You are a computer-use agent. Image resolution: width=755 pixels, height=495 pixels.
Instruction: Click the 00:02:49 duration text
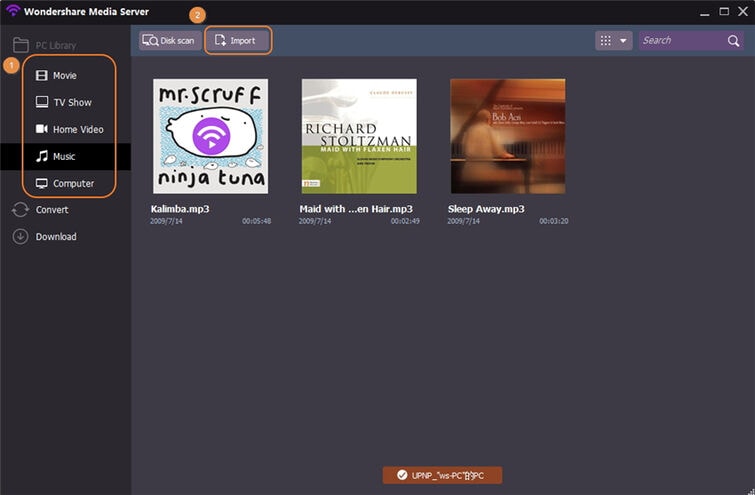pyautogui.click(x=405, y=221)
